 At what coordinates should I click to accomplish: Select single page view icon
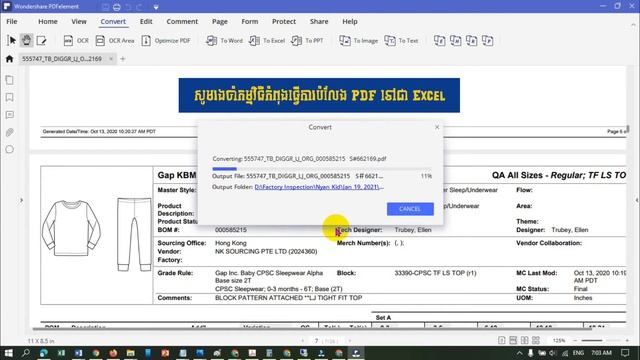[502, 340]
